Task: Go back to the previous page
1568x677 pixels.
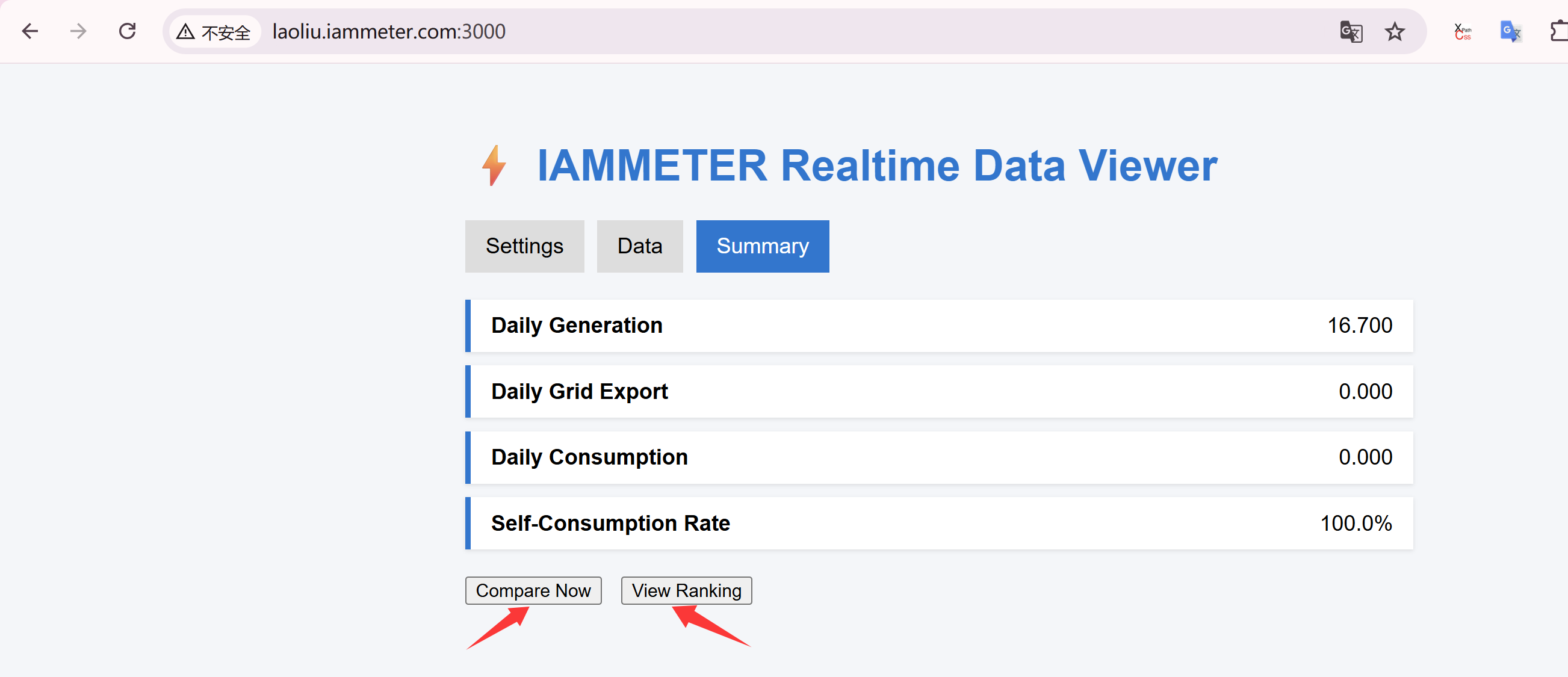Action: pyautogui.click(x=30, y=31)
